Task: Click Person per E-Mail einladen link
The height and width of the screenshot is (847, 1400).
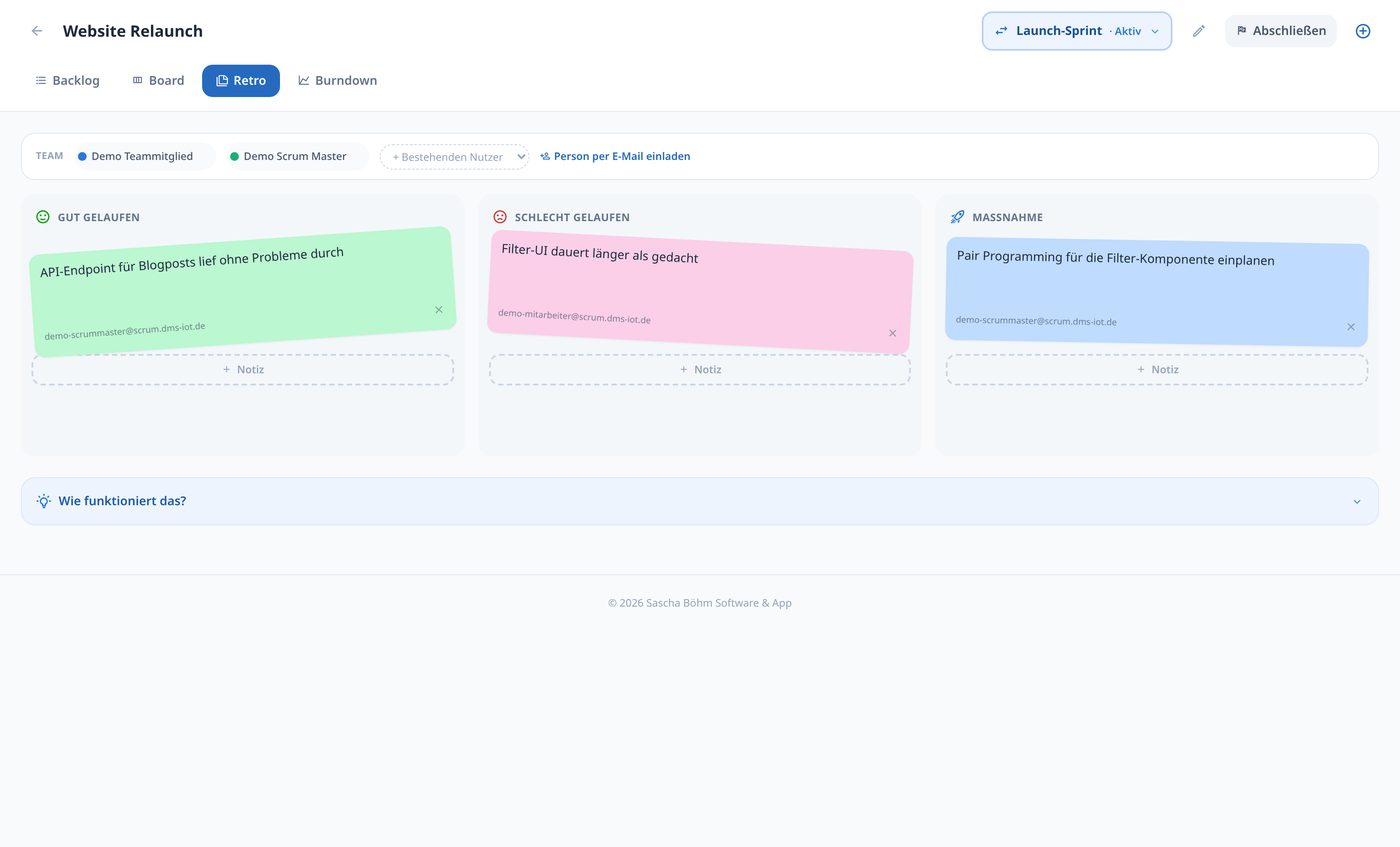Action: (x=615, y=156)
